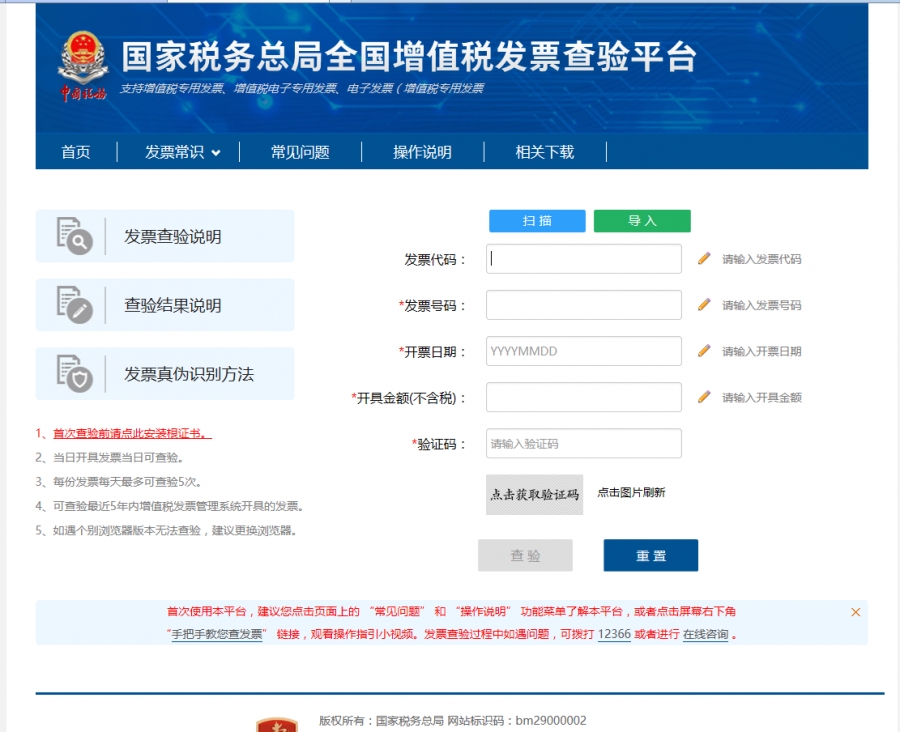Viewport: 900px width, 732px height.
Task: Click the *发票号码： field label
Action: [x=432, y=305]
